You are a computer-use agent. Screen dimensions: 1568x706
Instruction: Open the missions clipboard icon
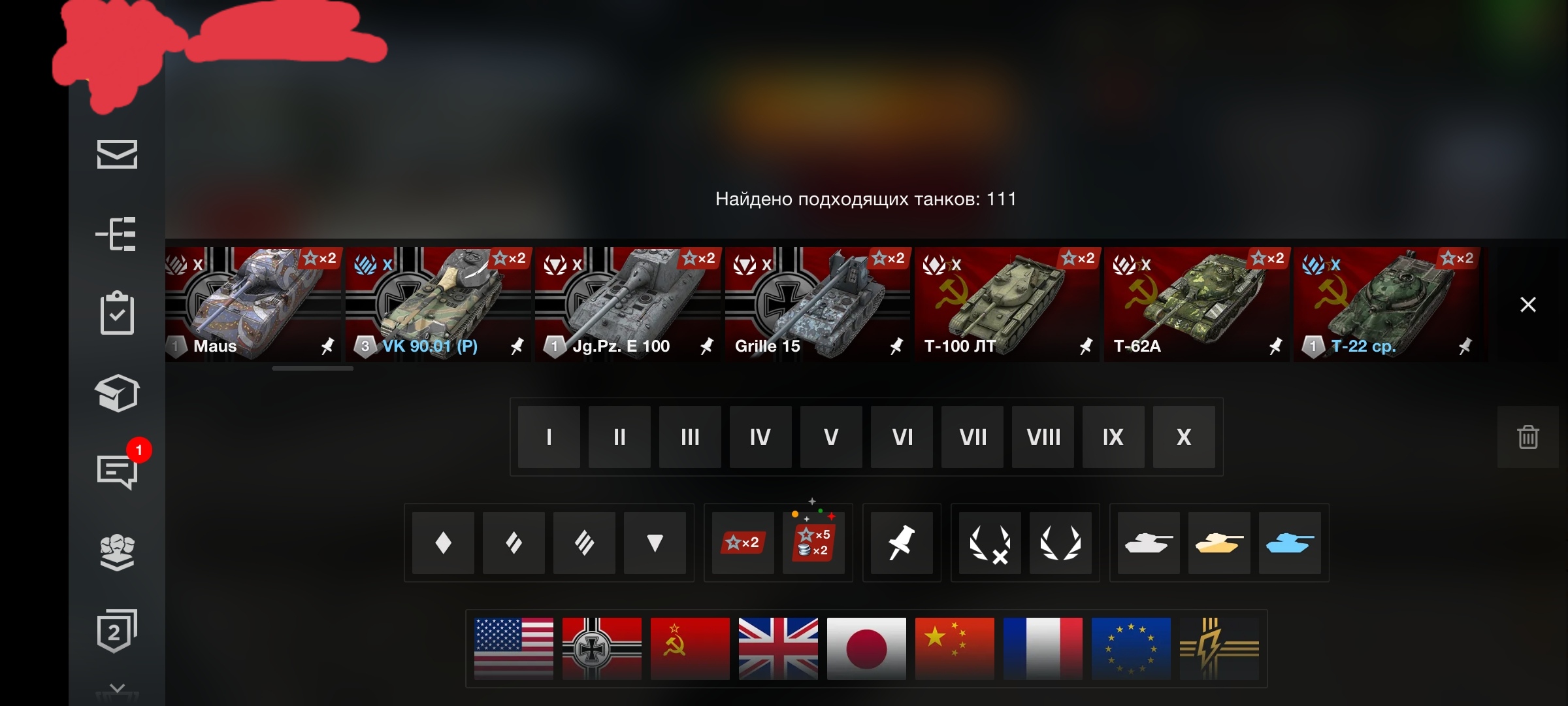pos(117,312)
